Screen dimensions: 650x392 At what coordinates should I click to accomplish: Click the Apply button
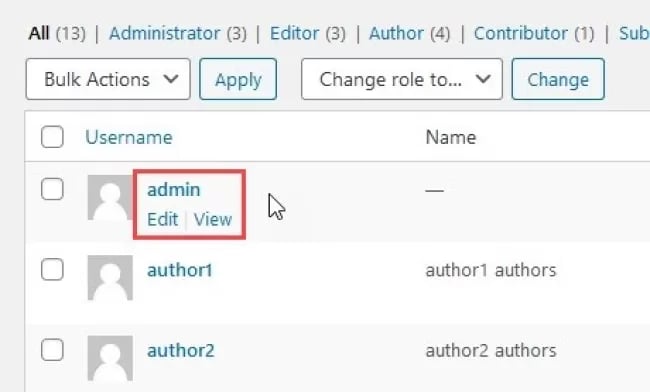pyautogui.click(x=238, y=79)
